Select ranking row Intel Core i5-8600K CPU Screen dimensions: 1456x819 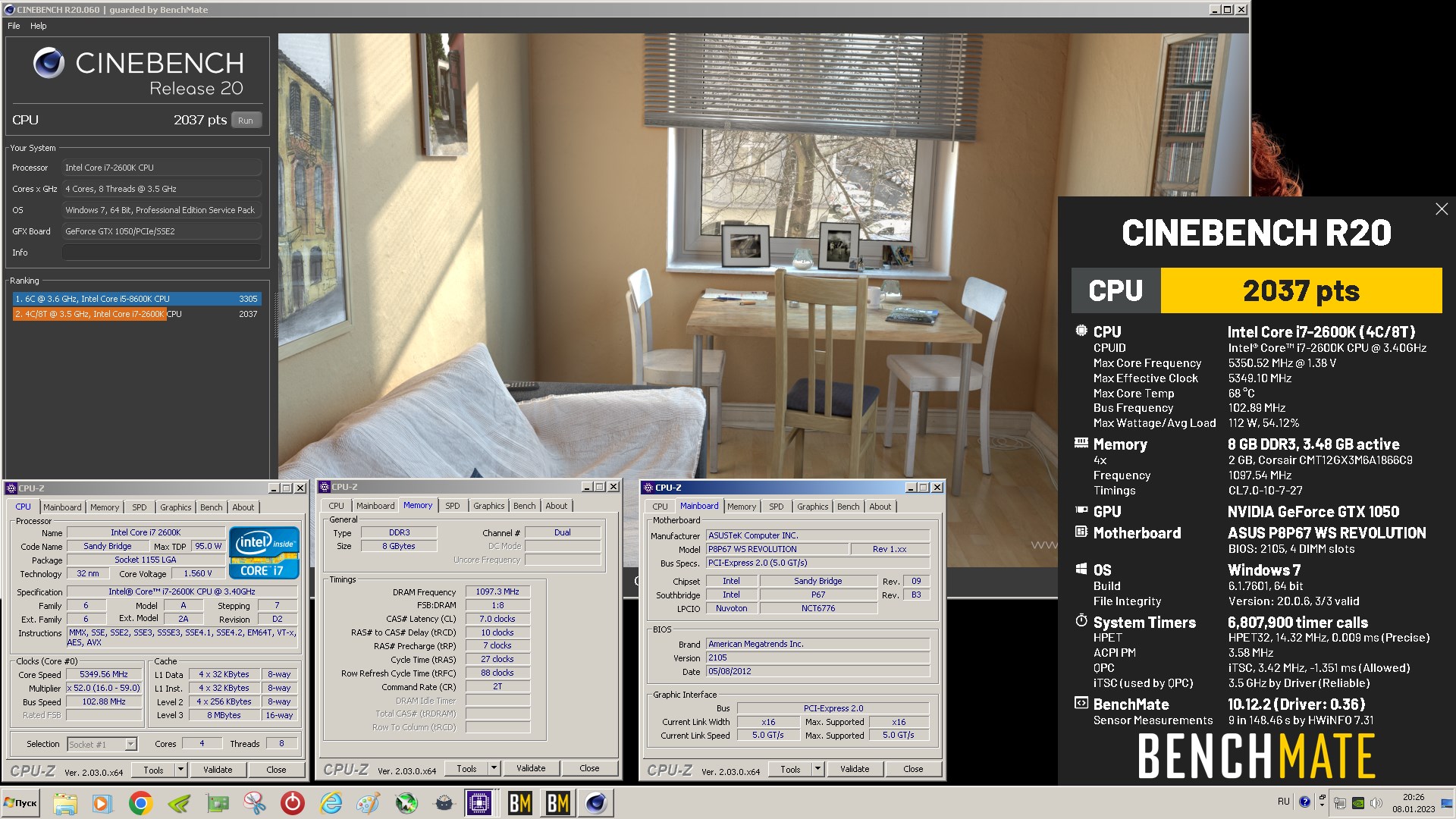tap(136, 299)
